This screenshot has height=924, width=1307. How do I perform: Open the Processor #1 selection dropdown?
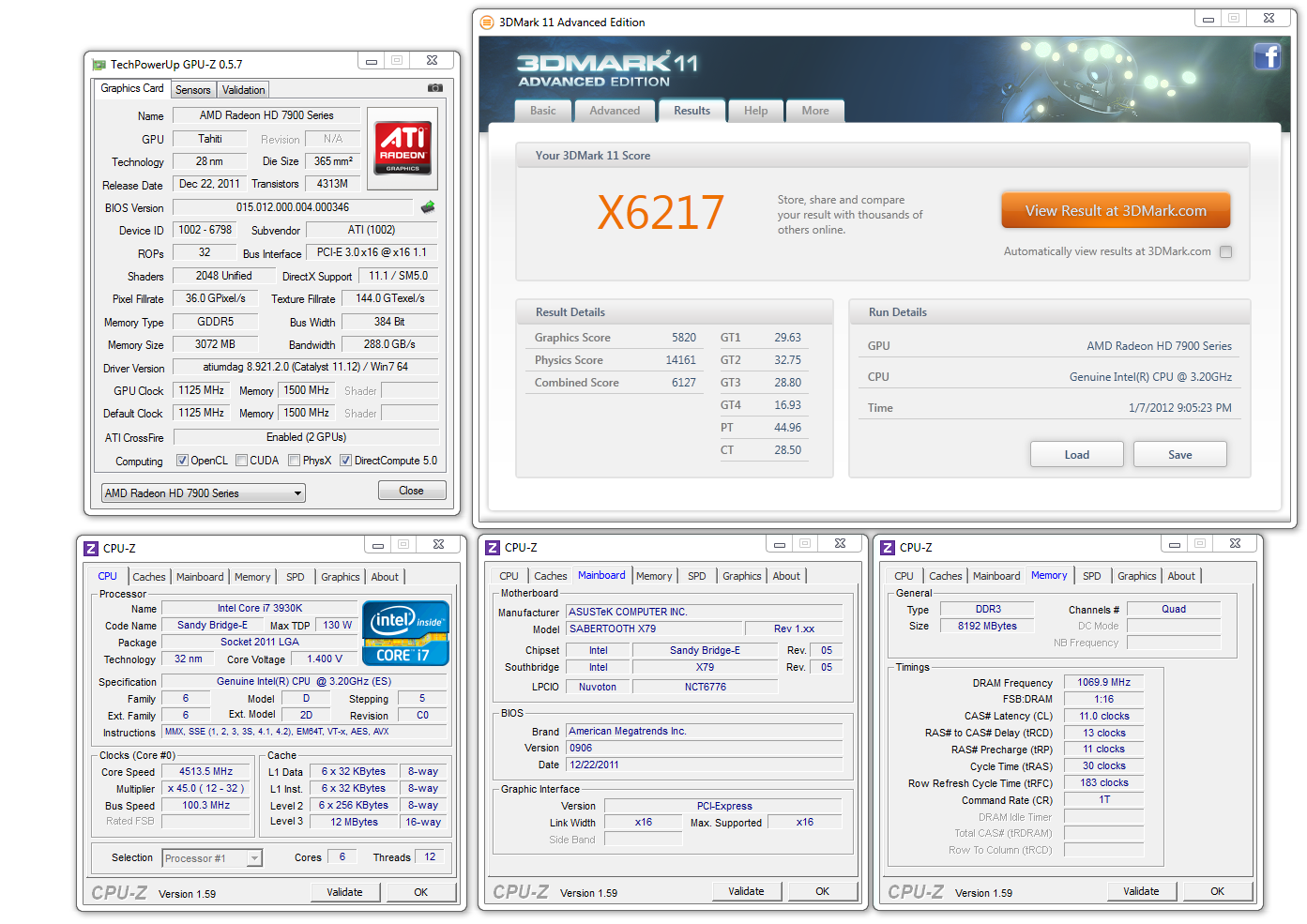coord(212,858)
